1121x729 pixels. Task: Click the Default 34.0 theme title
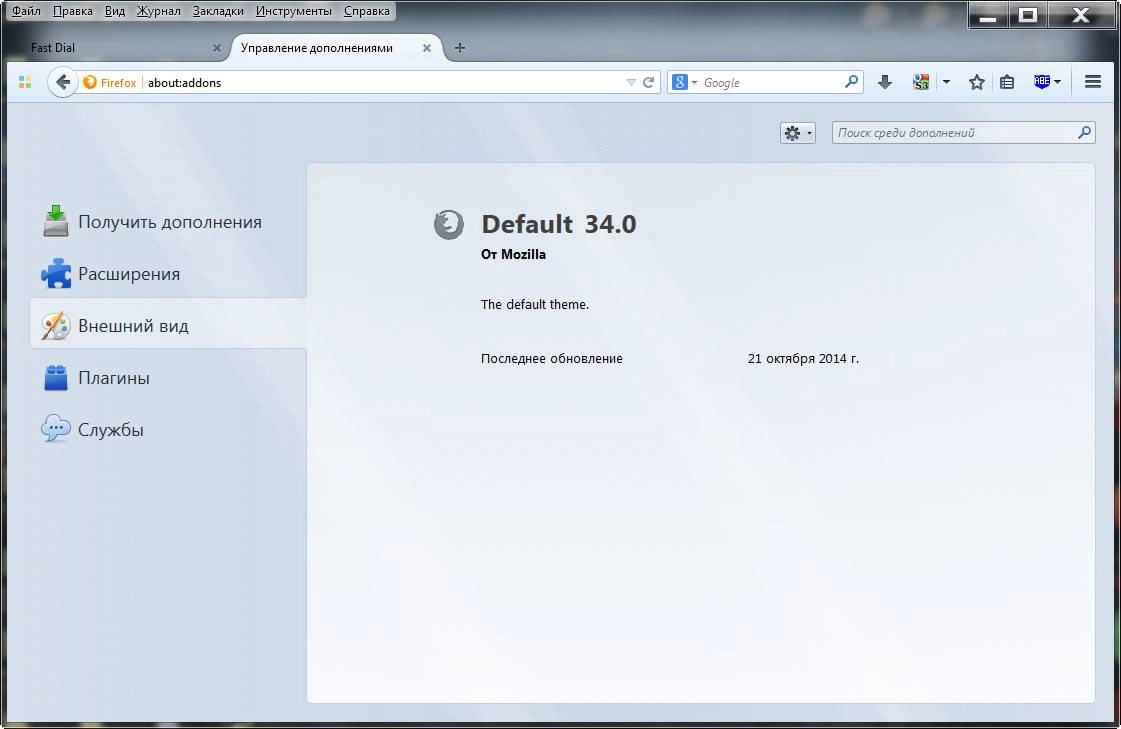[x=559, y=224]
